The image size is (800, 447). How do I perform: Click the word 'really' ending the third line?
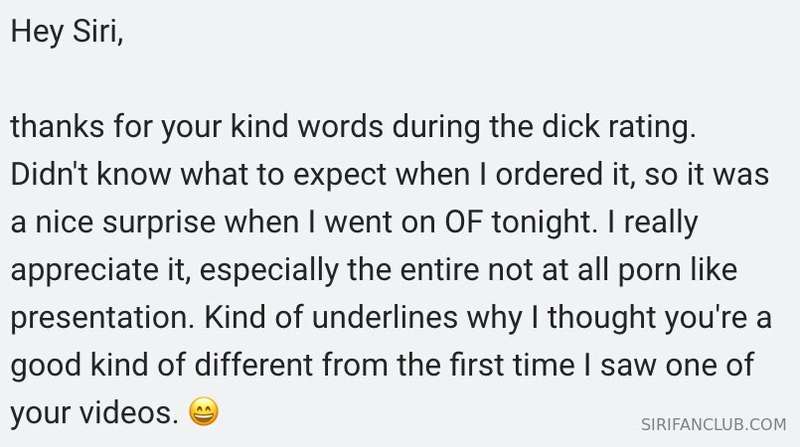tap(661, 224)
